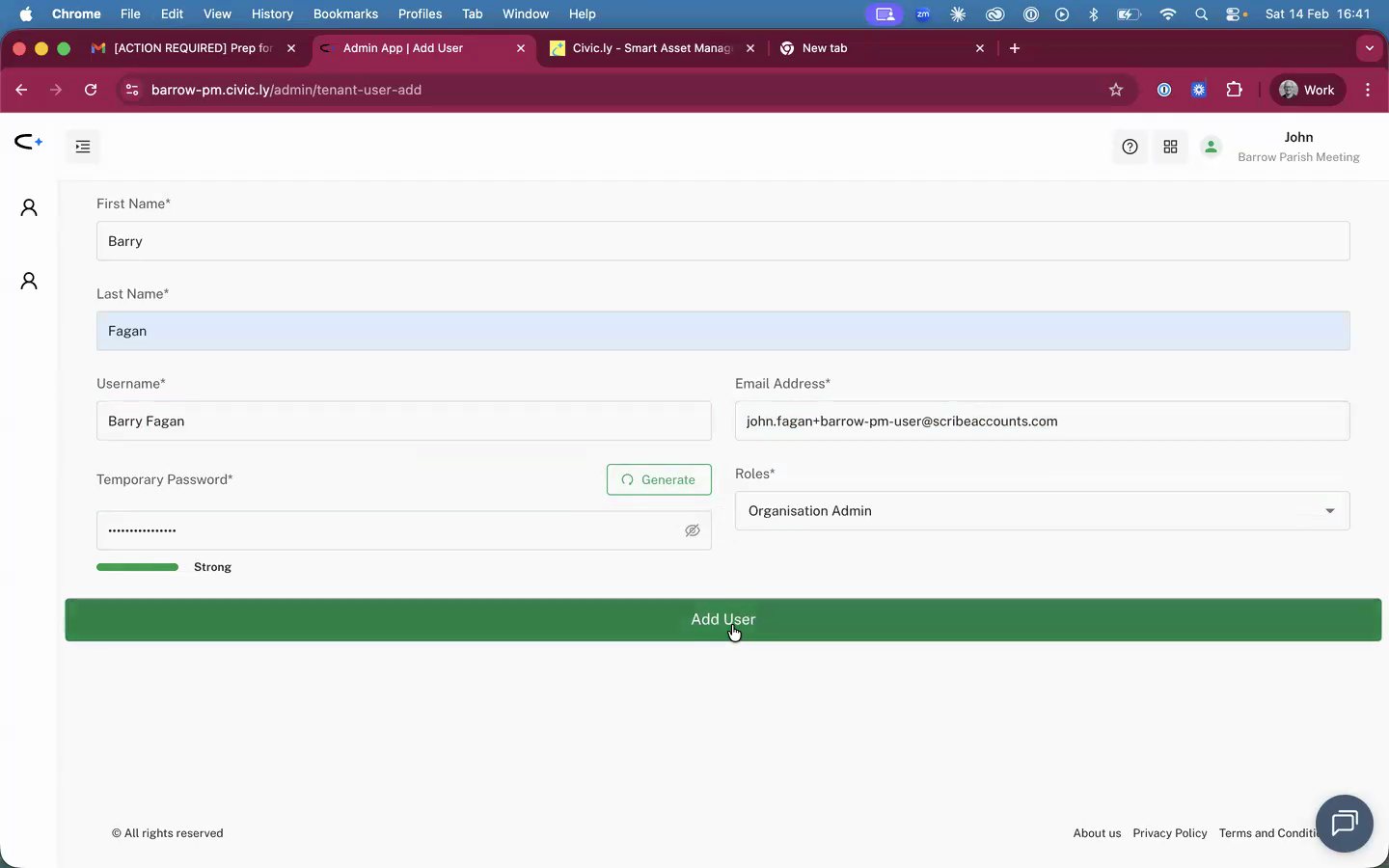1389x868 pixels.
Task: Open the help question mark icon
Action: tap(1129, 147)
